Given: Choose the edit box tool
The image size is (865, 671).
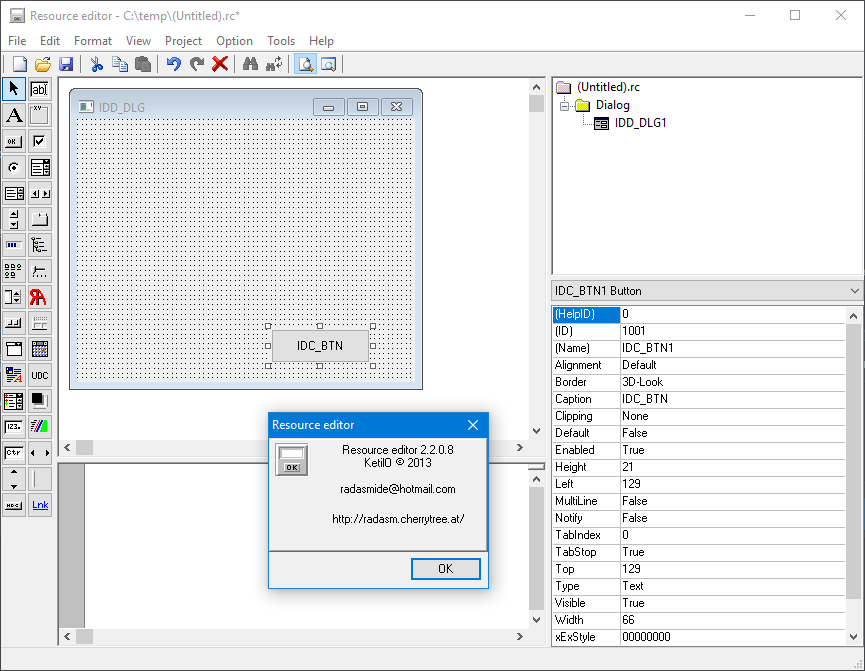Looking at the screenshot, I should click(x=39, y=89).
